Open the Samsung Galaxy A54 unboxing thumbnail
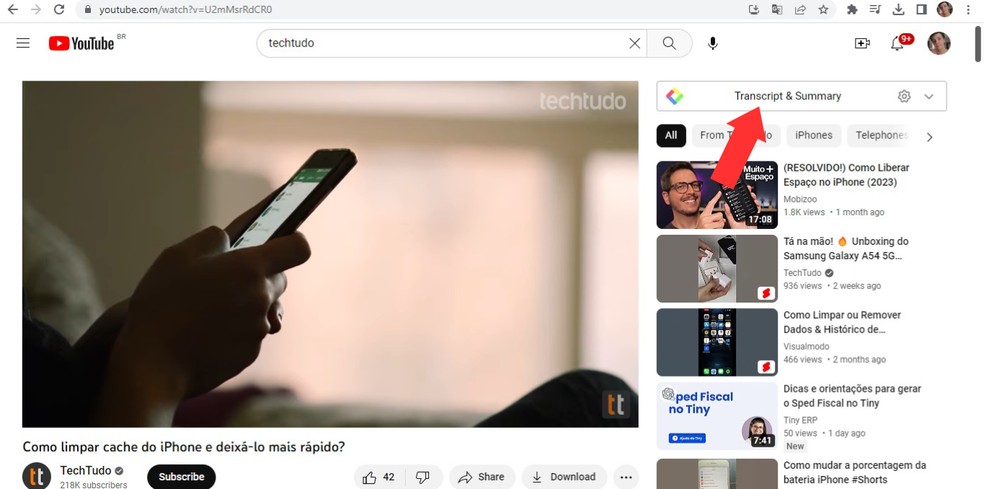This screenshot has height=489, width=984. pyautogui.click(x=717, y=269)
